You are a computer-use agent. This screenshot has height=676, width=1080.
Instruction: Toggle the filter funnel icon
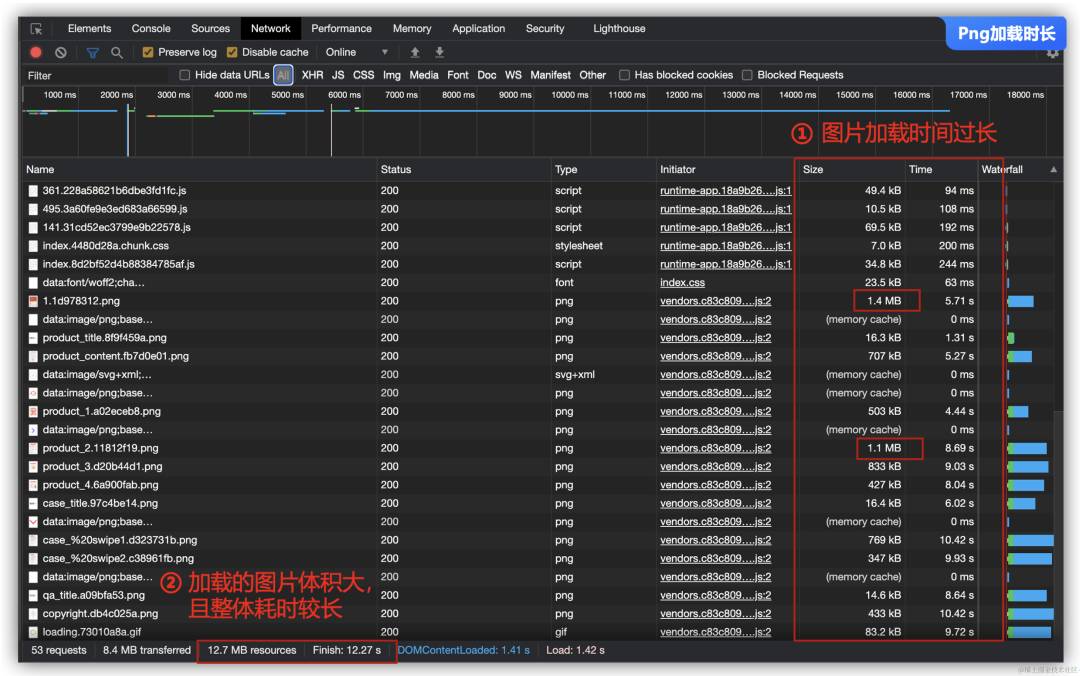93,52
